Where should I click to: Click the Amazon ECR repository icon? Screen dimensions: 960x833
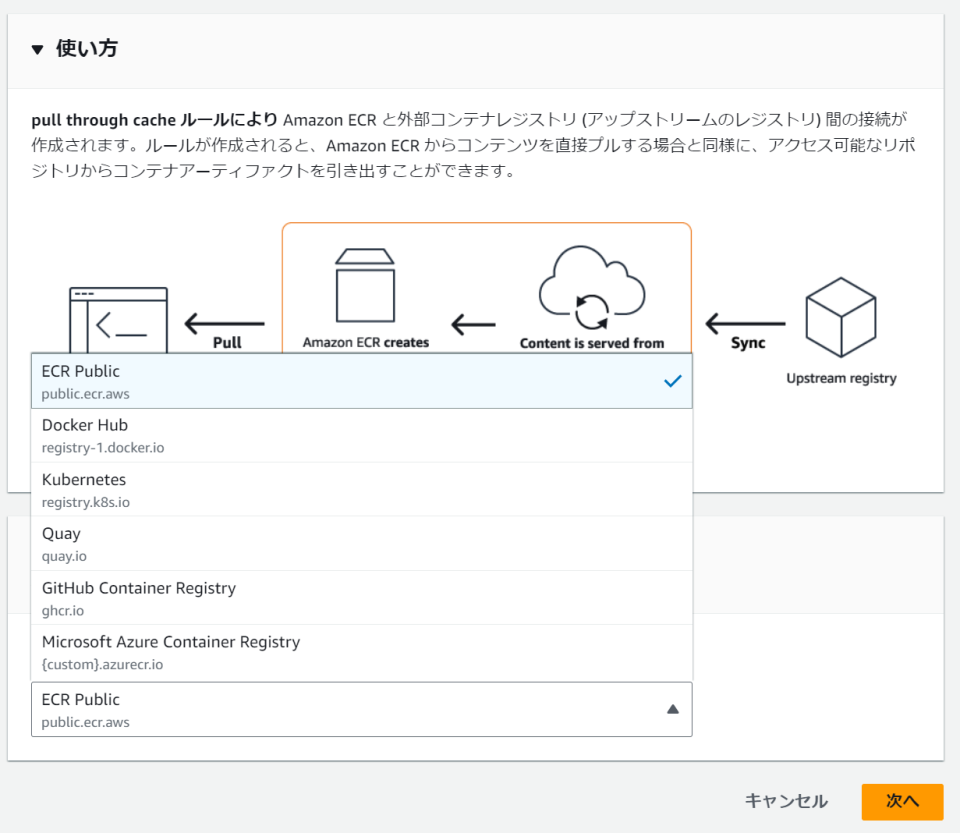pos(365,280)
